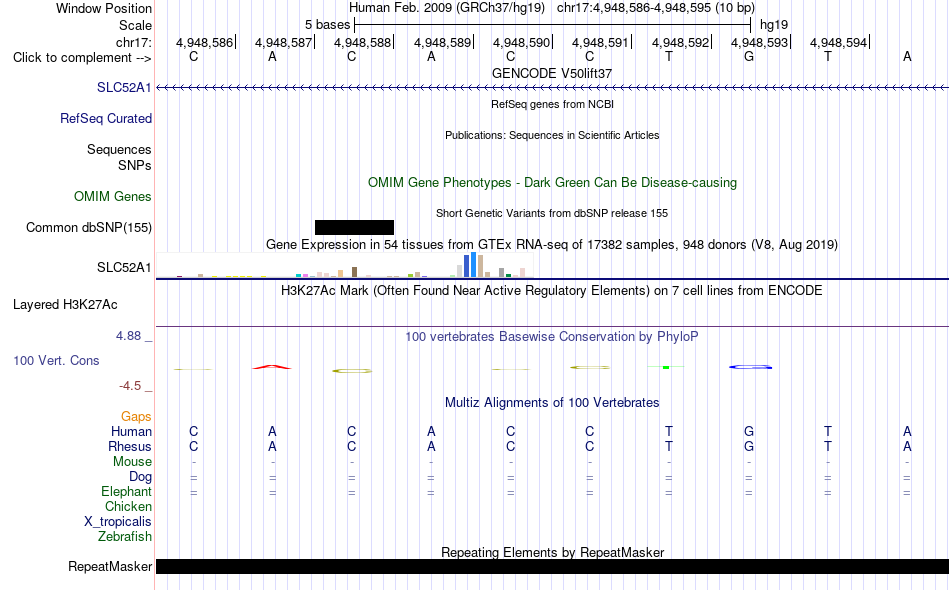950x590 pixels.
Task: Click the Zebrafish species label
Action: (125, 537)
